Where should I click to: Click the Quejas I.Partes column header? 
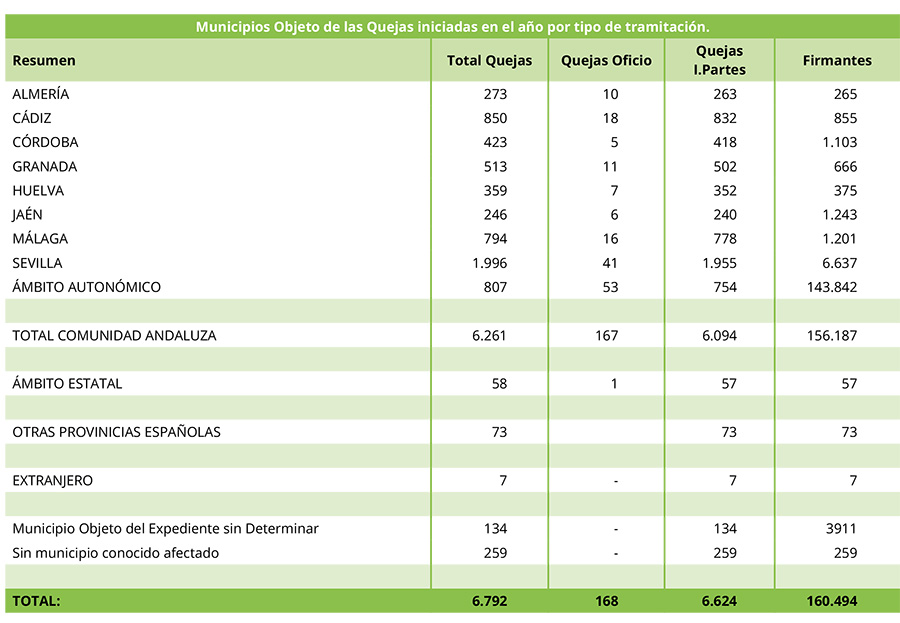click(720, 61)
